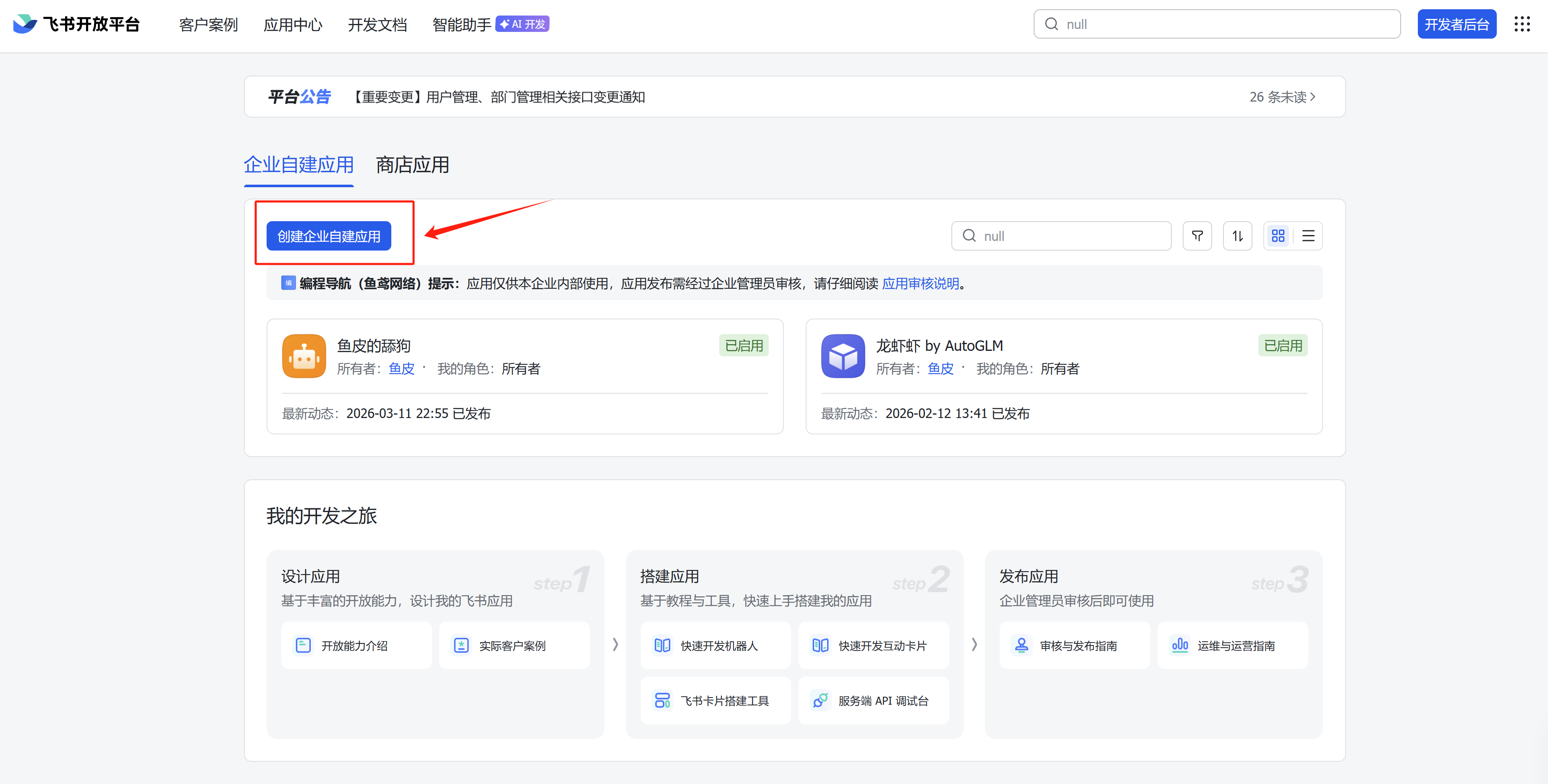
Task: Open the 开发文档 menu item
Action: coord(377,25)
